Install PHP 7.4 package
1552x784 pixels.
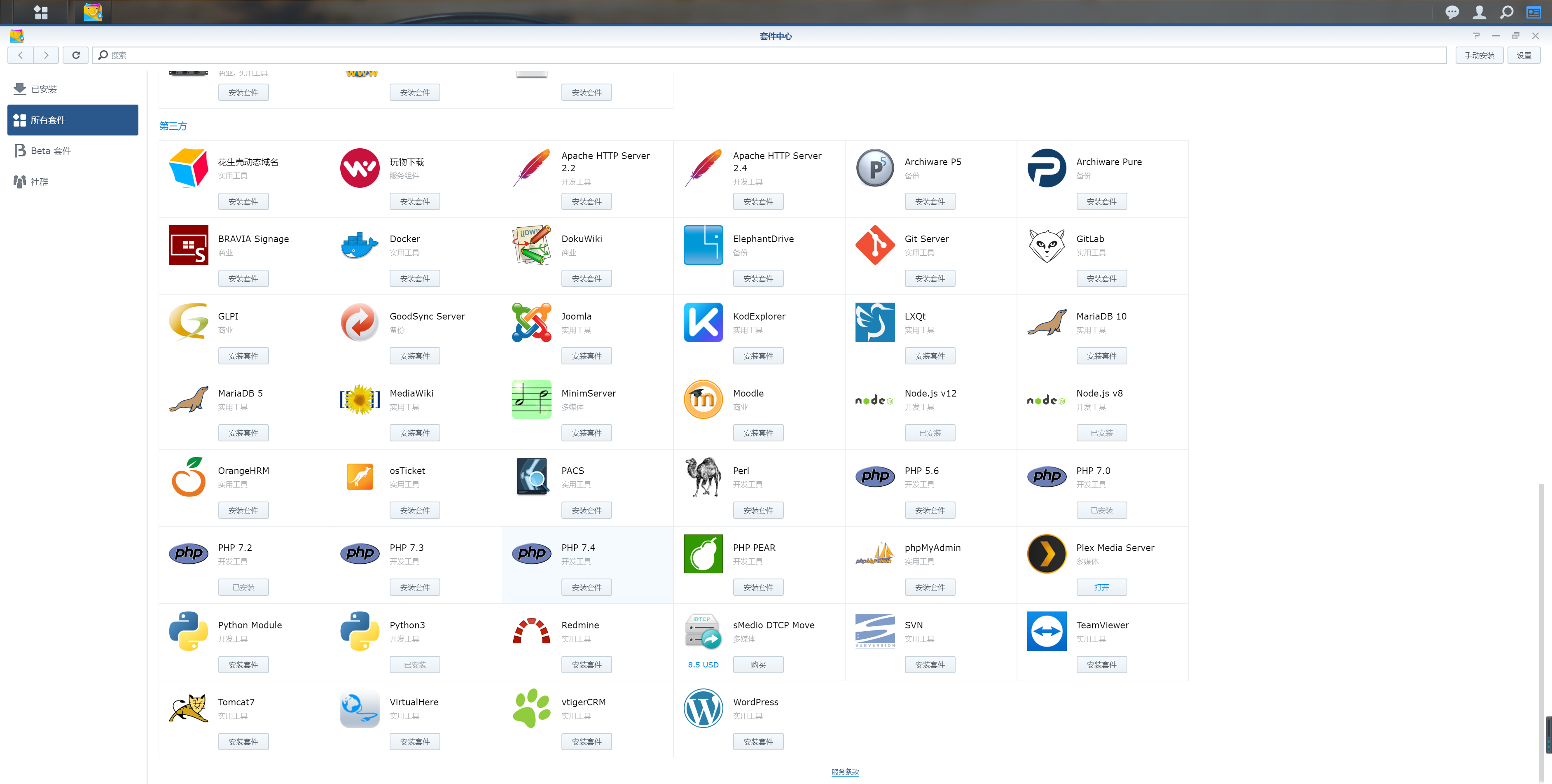click(586, 587)
